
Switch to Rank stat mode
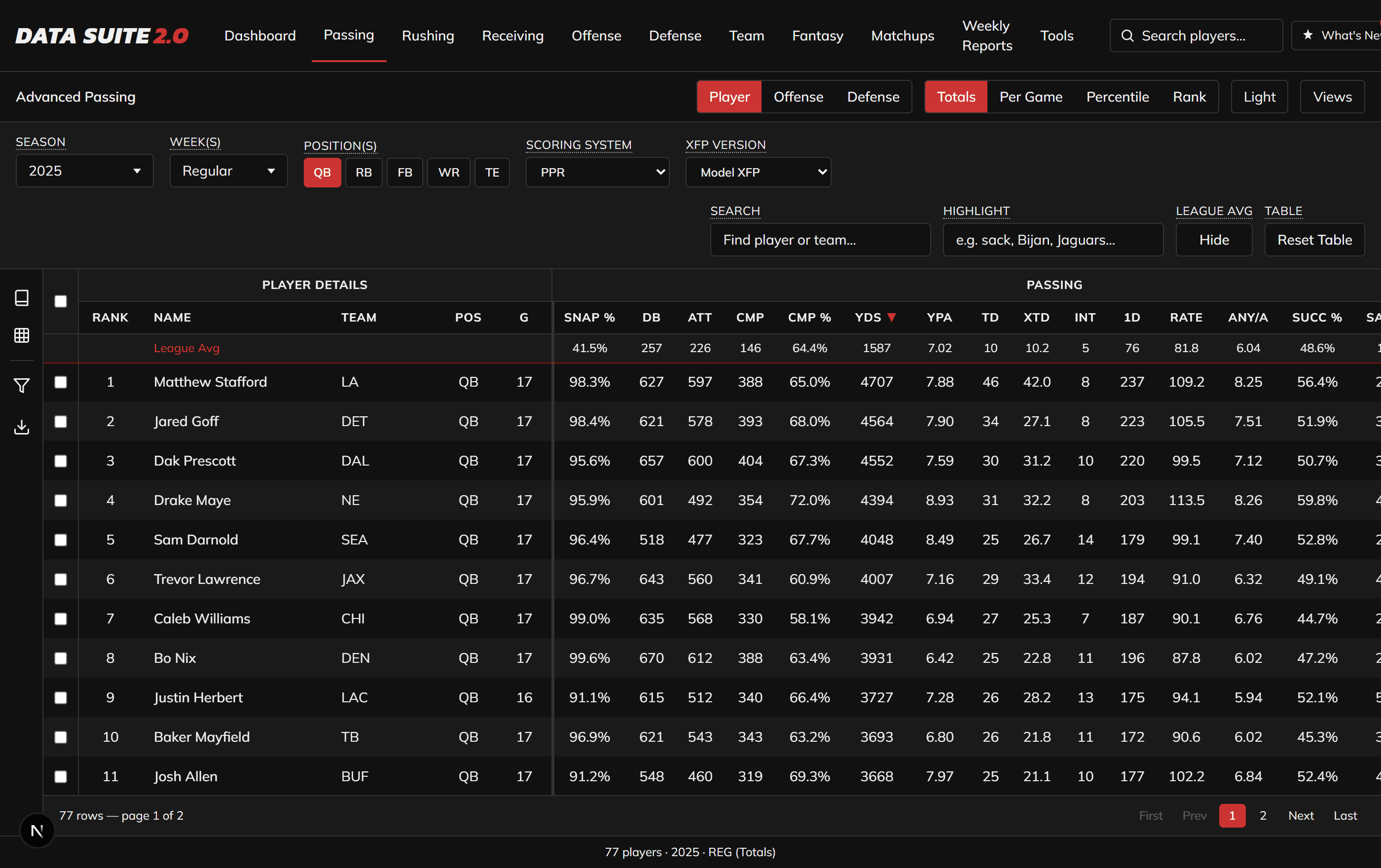[1189, 96]
